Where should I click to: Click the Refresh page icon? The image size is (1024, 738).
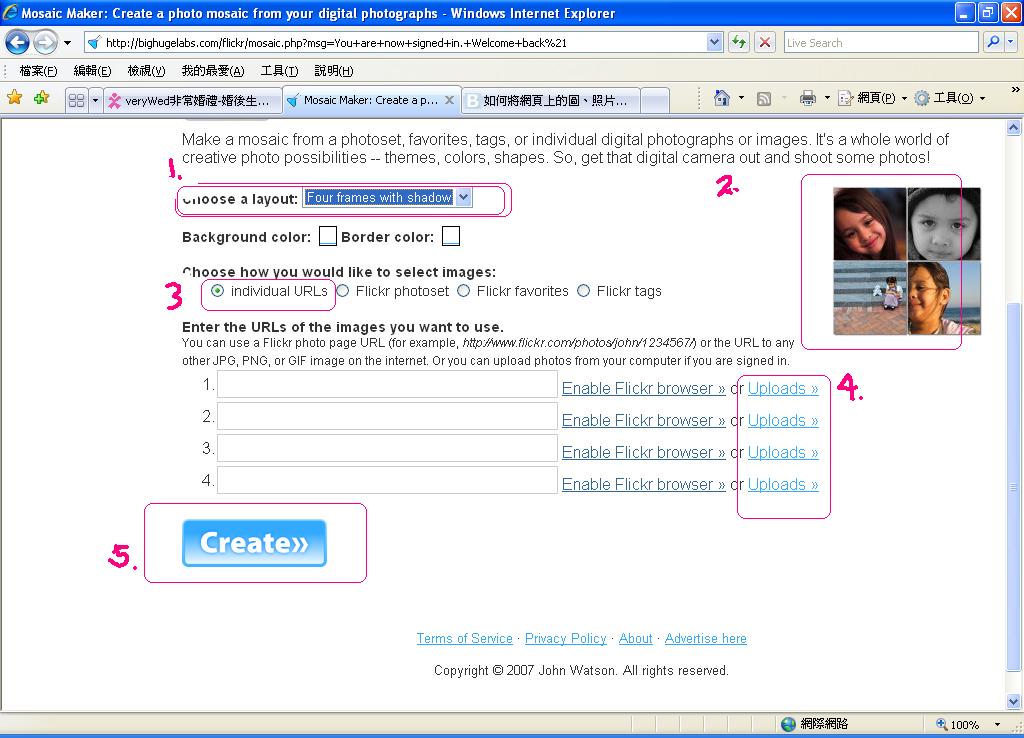(x=739, y=42)
